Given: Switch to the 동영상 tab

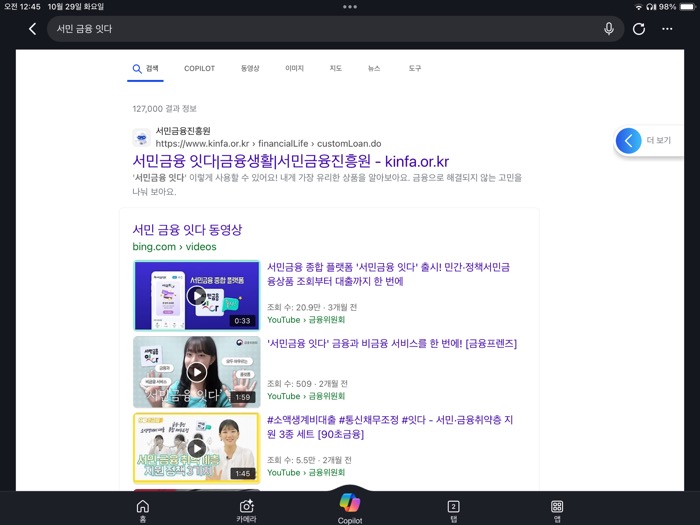Looking at the screenshot, I should pyautogui.click(x=250, y=68).
